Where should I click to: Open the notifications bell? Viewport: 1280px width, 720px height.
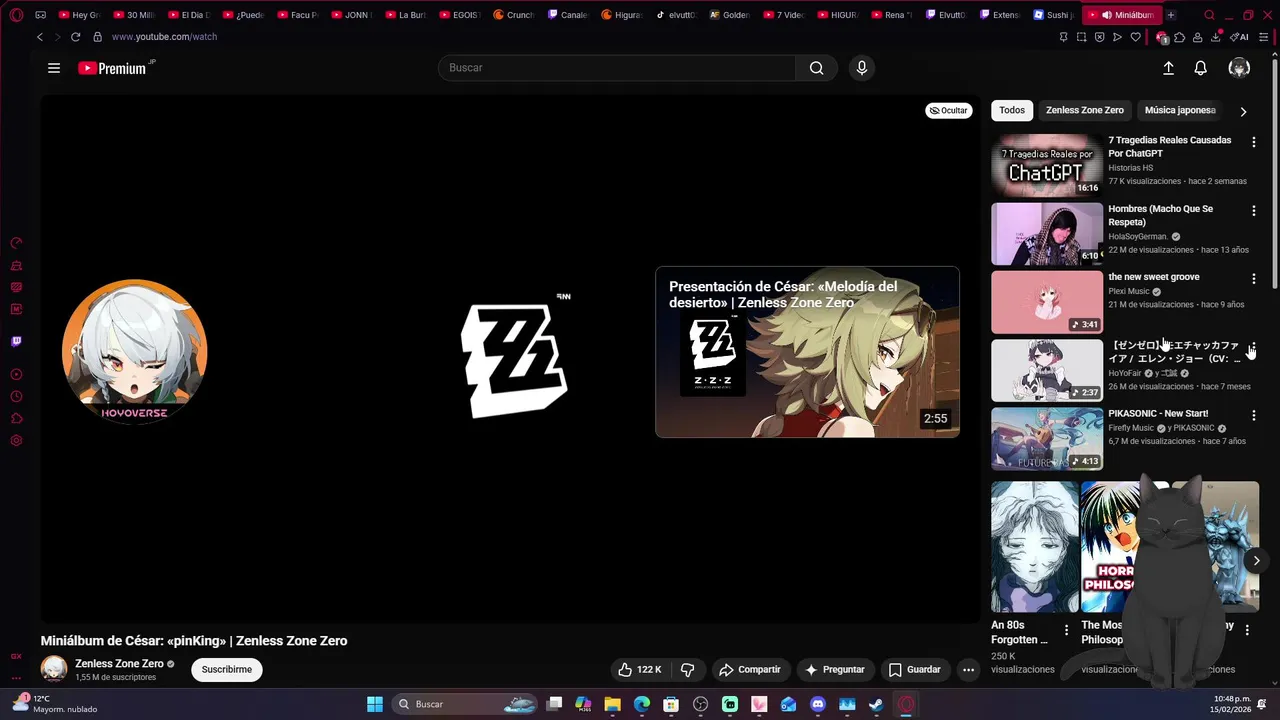click(x=1200, y=68)
